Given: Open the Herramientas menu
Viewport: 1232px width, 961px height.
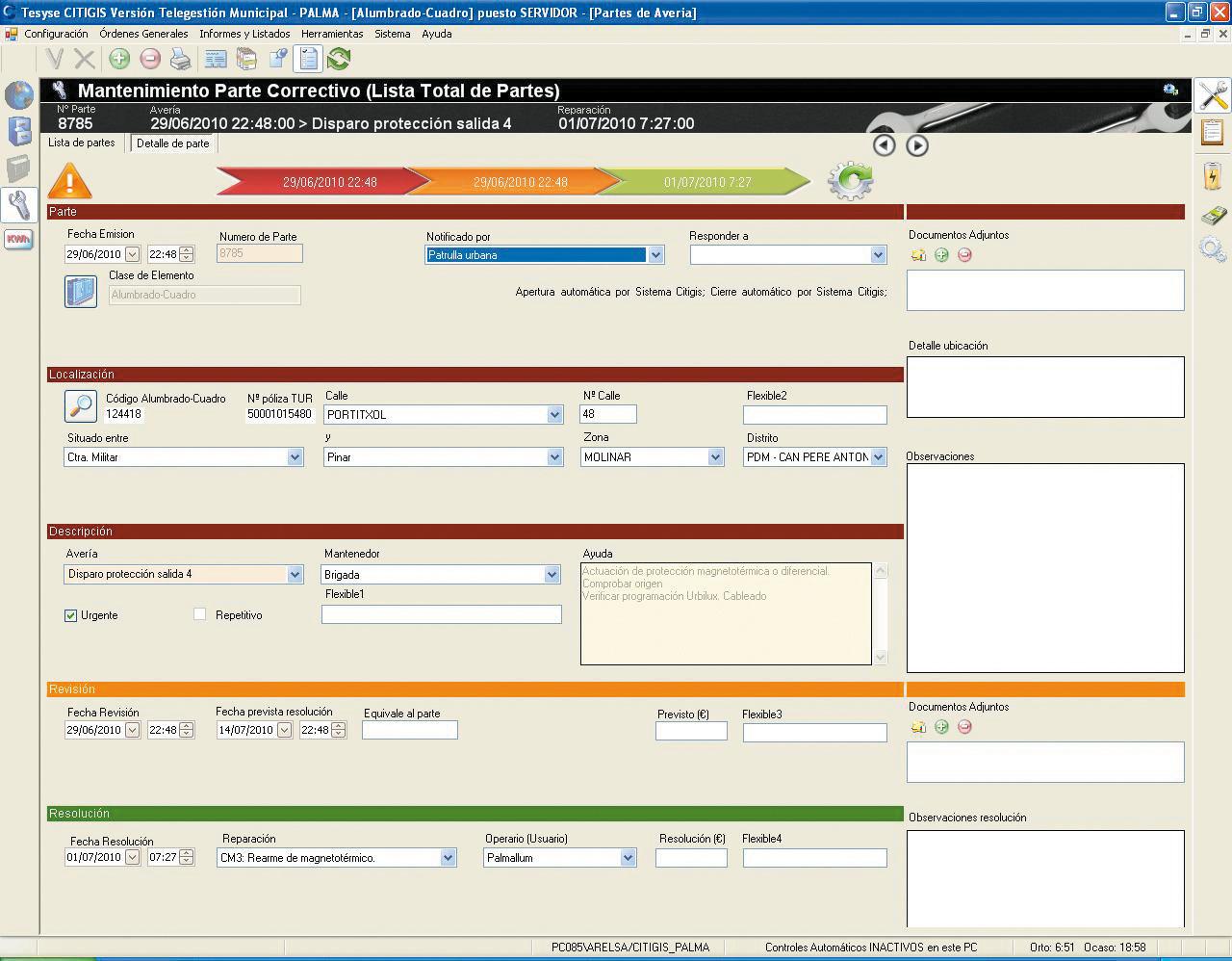Looking at the screenshot, I should coord(332,34).
